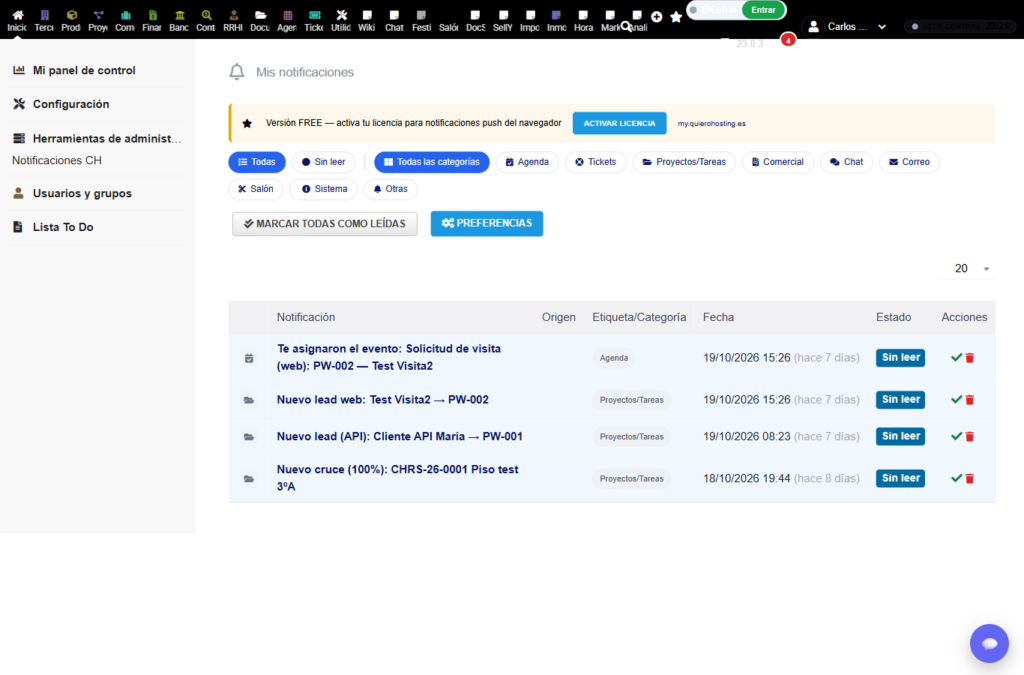The height and width of the screenshot is (675, 1024).
Task: Open the Festivos module icon
Action: 421,15
